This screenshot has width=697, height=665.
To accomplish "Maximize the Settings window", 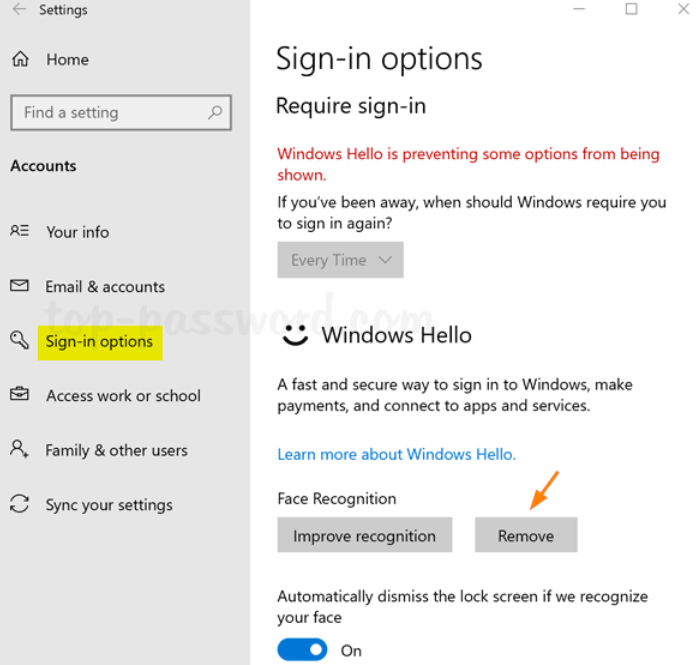I will [x=631, y=9].
